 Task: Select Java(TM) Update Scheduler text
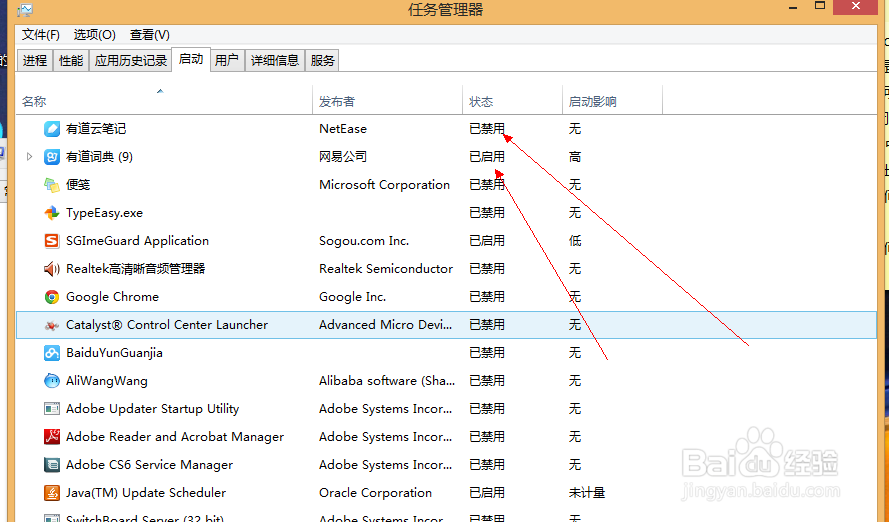click(146, 493)
